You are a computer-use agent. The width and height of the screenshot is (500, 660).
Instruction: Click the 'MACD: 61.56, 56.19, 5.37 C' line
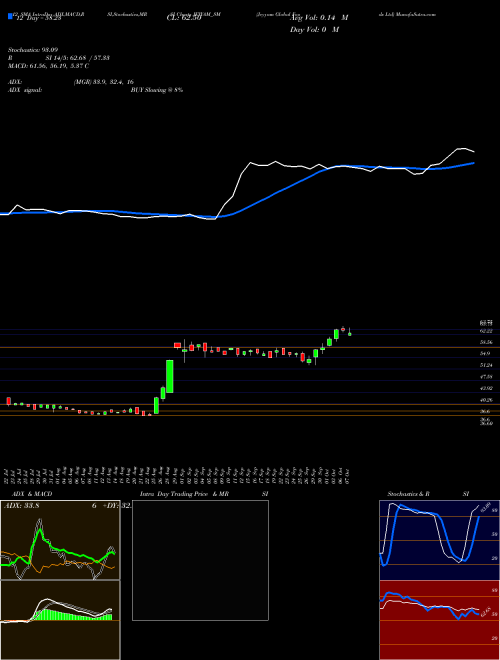pyautogui.click(x=48, y=66)
